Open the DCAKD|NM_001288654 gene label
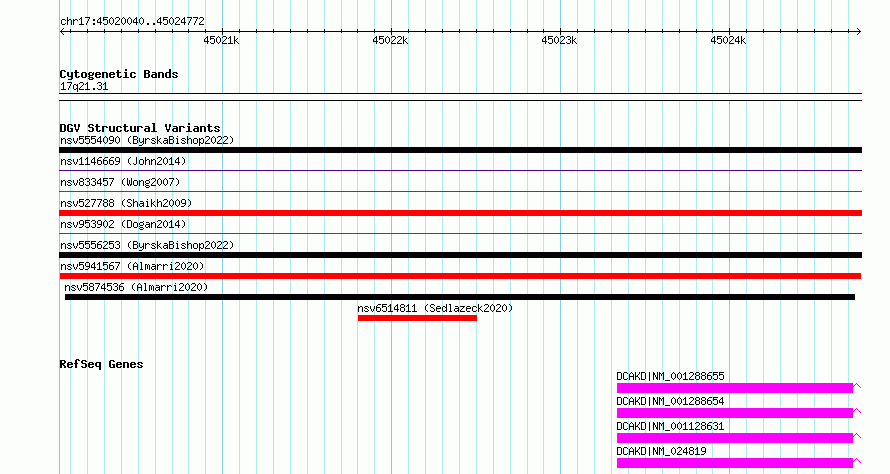This screenshot has height=474, width=890. pyautogui.click(x=670, y=401)
